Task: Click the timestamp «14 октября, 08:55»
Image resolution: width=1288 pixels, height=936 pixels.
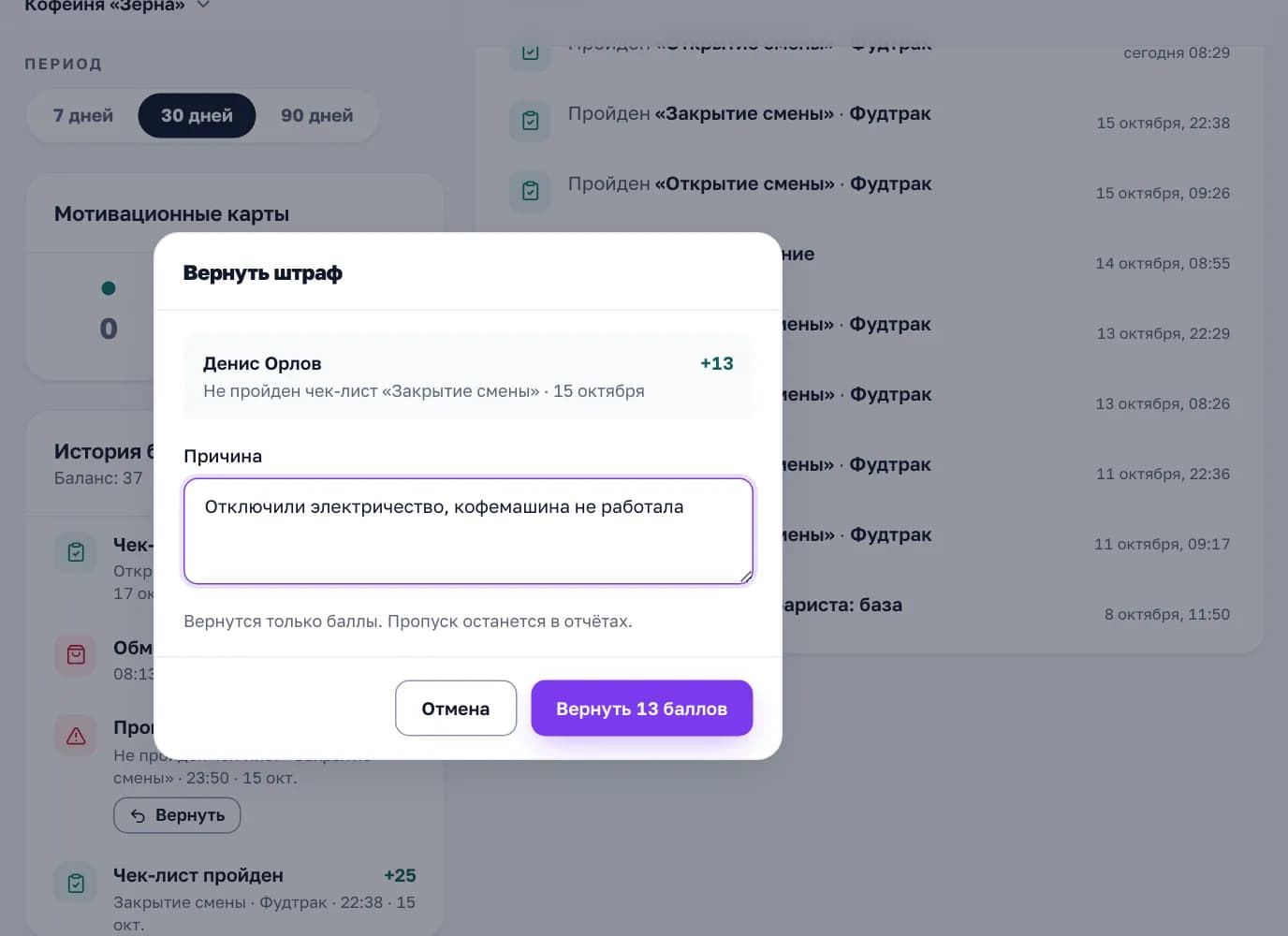Action: pos(1164,264)
